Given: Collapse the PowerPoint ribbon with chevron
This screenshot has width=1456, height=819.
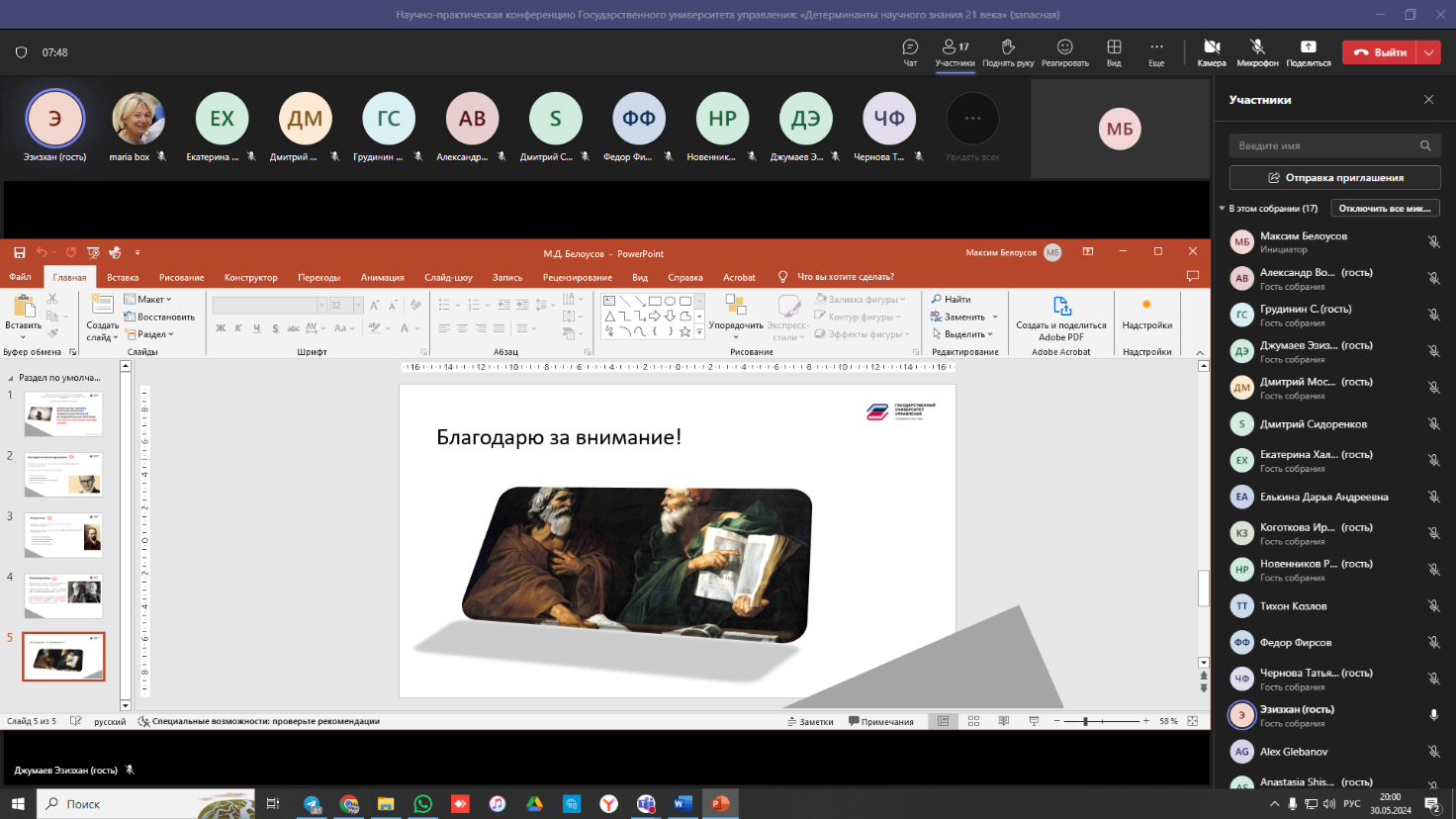Looking at the screenshot, I should 1200,352.
